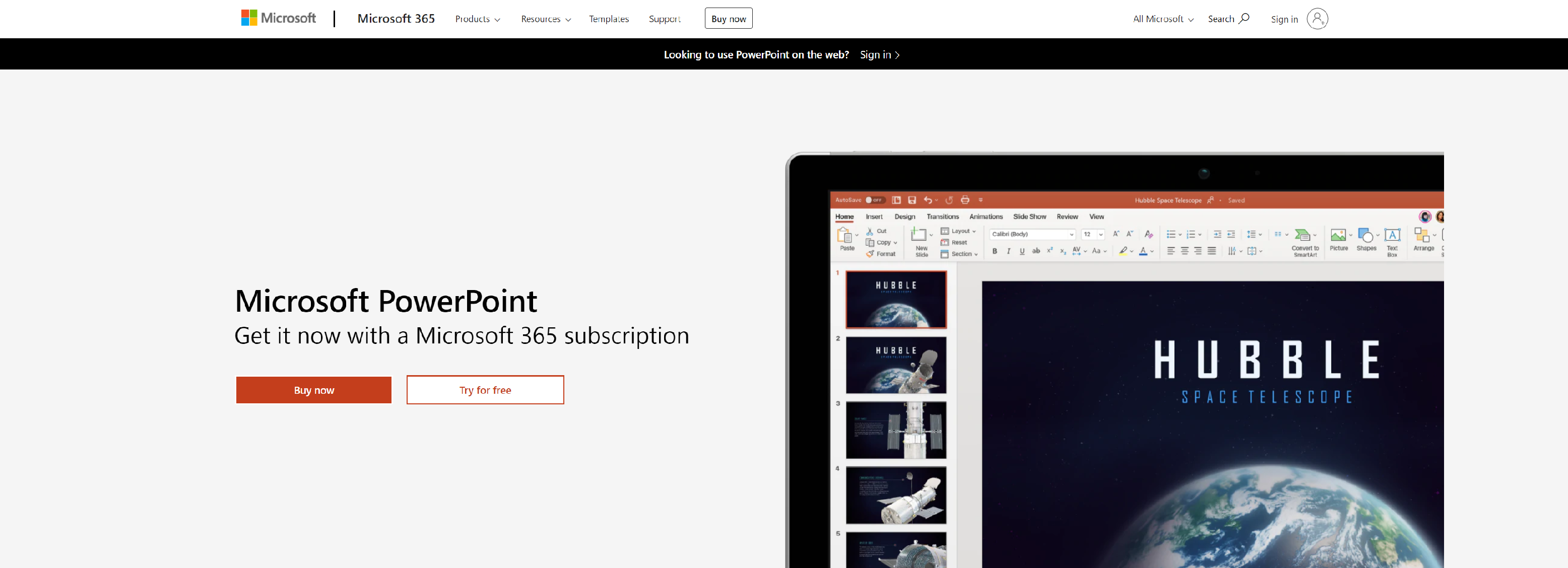This screenshot has width=1568, height=568.
Task: Expand the Products menu
Action: 478,19
